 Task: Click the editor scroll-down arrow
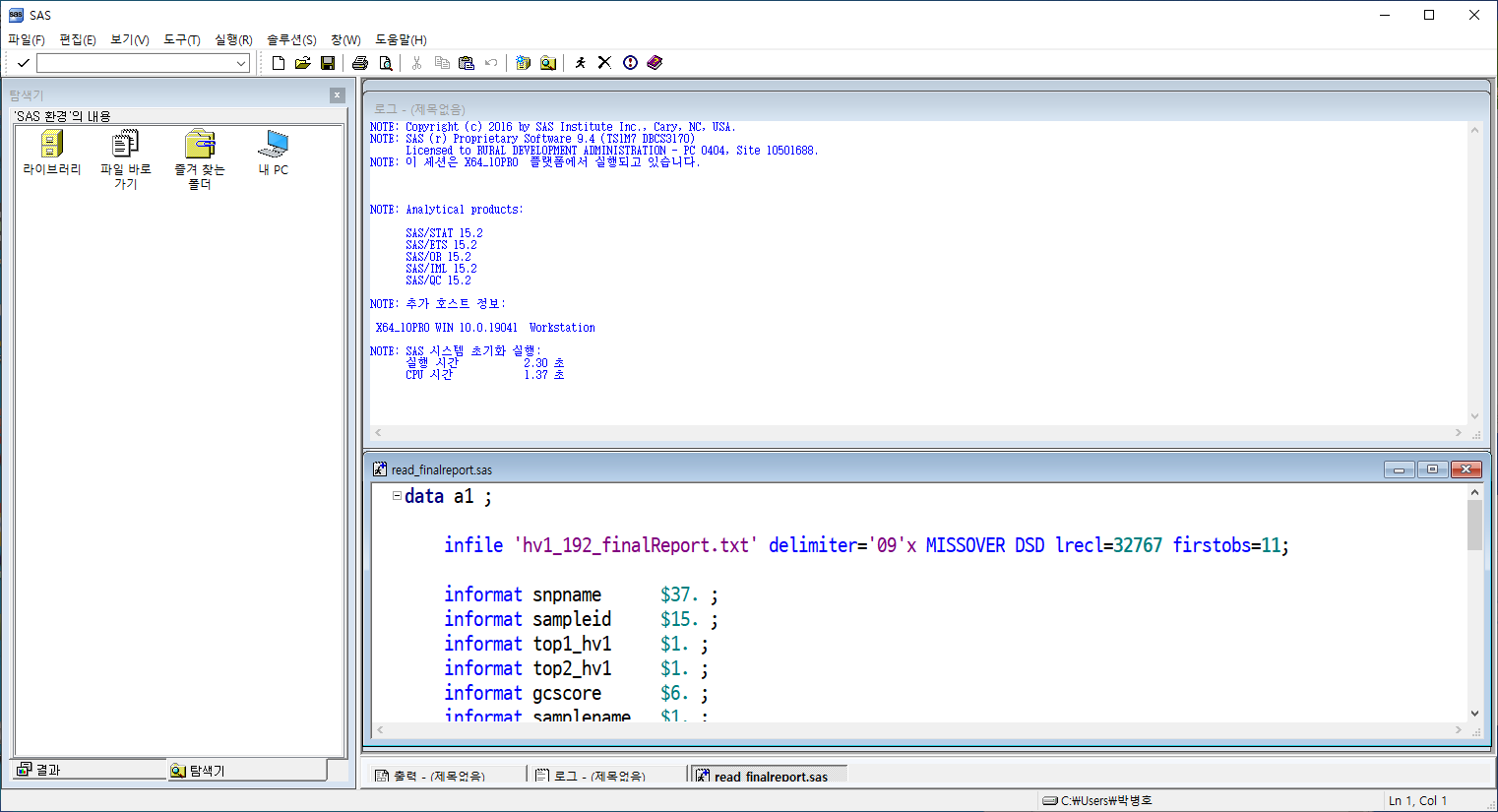pos(1474,714)
